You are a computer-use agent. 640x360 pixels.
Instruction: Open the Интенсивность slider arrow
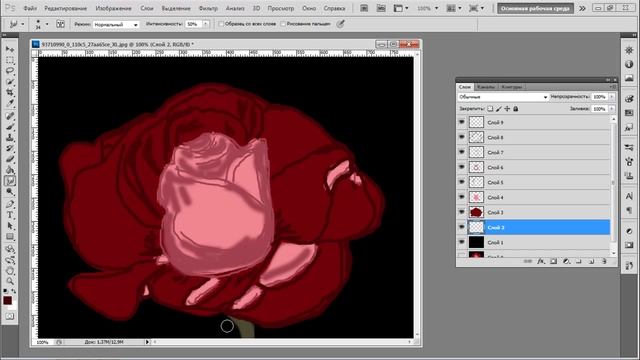tap(206, 24)
